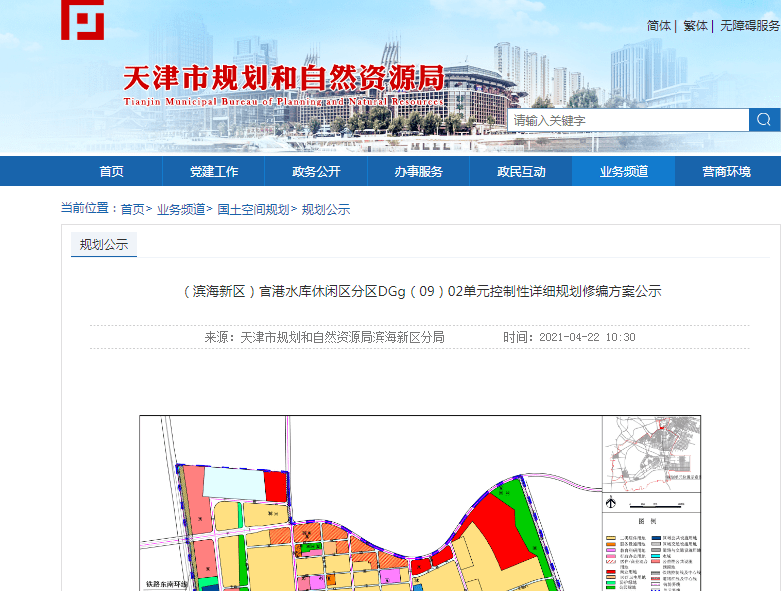Click breadcrumb link 规划公示

[326, 209]
